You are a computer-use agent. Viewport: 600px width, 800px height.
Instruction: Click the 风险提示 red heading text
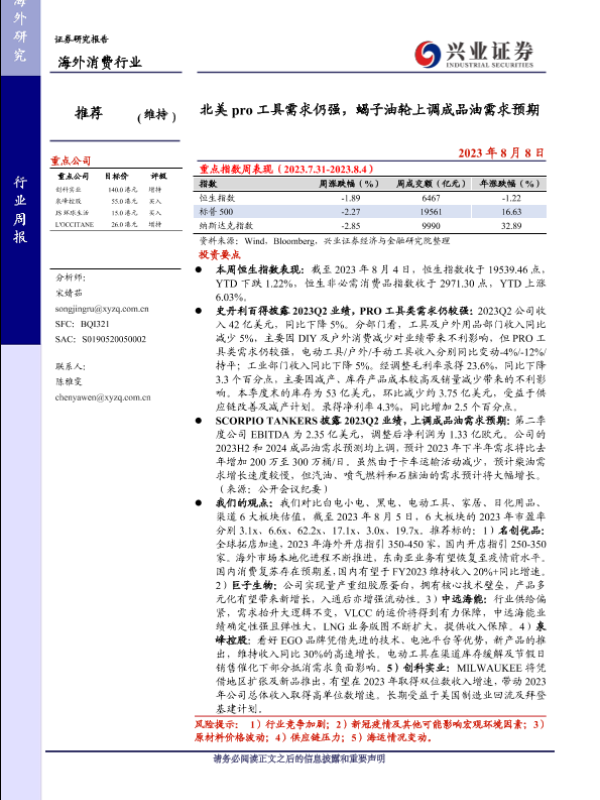click(x=212, y=750)
